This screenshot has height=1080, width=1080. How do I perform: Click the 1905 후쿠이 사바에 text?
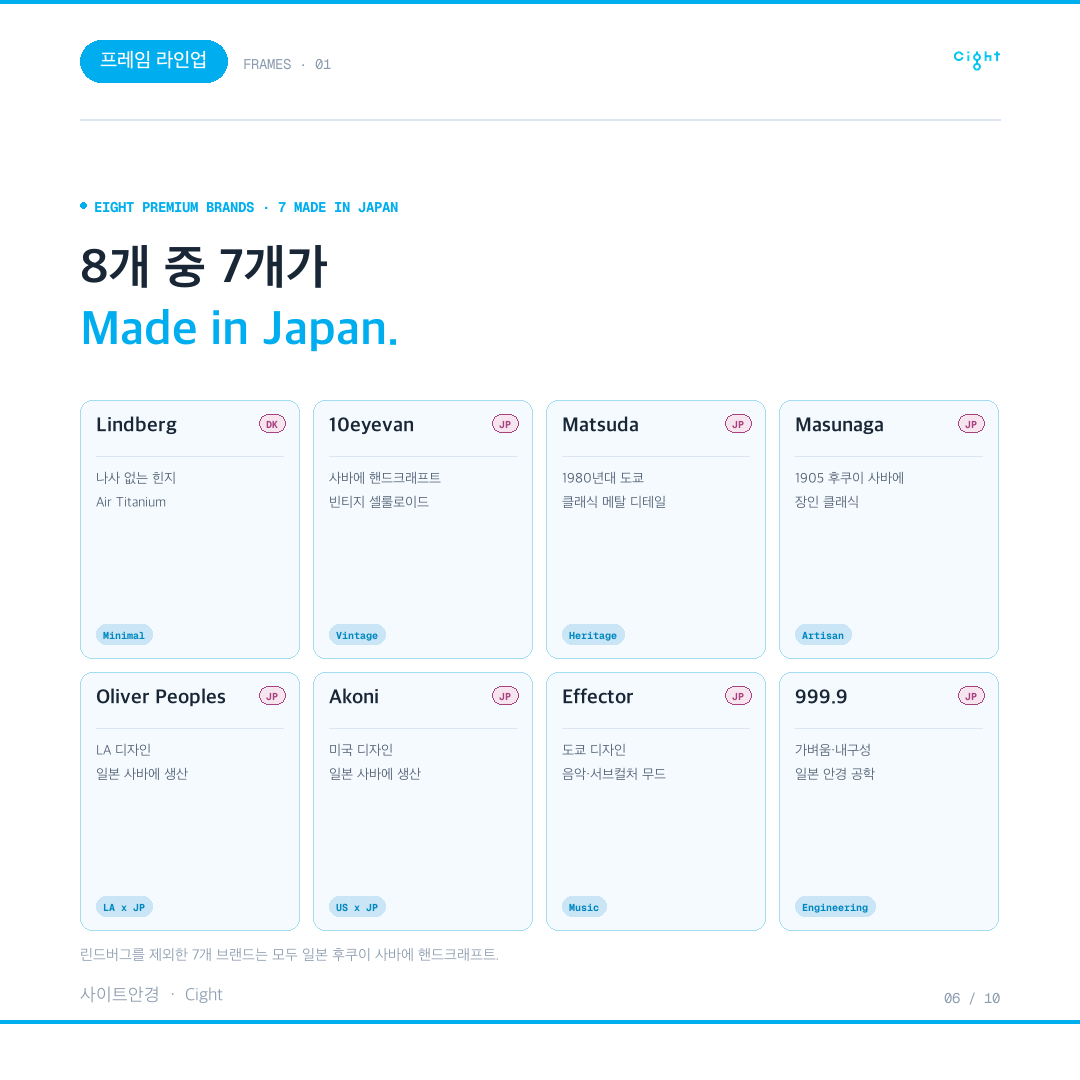[849, 478]
